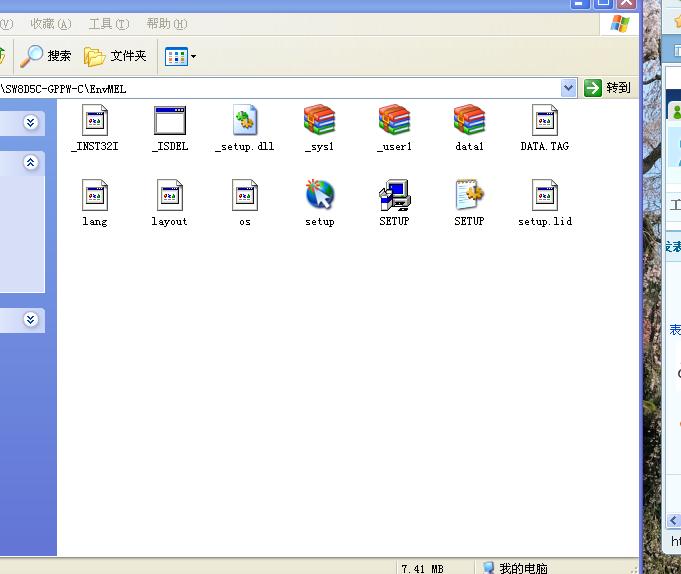
Task: Open the 帮助(H) menu
Action: click(166, 24)
